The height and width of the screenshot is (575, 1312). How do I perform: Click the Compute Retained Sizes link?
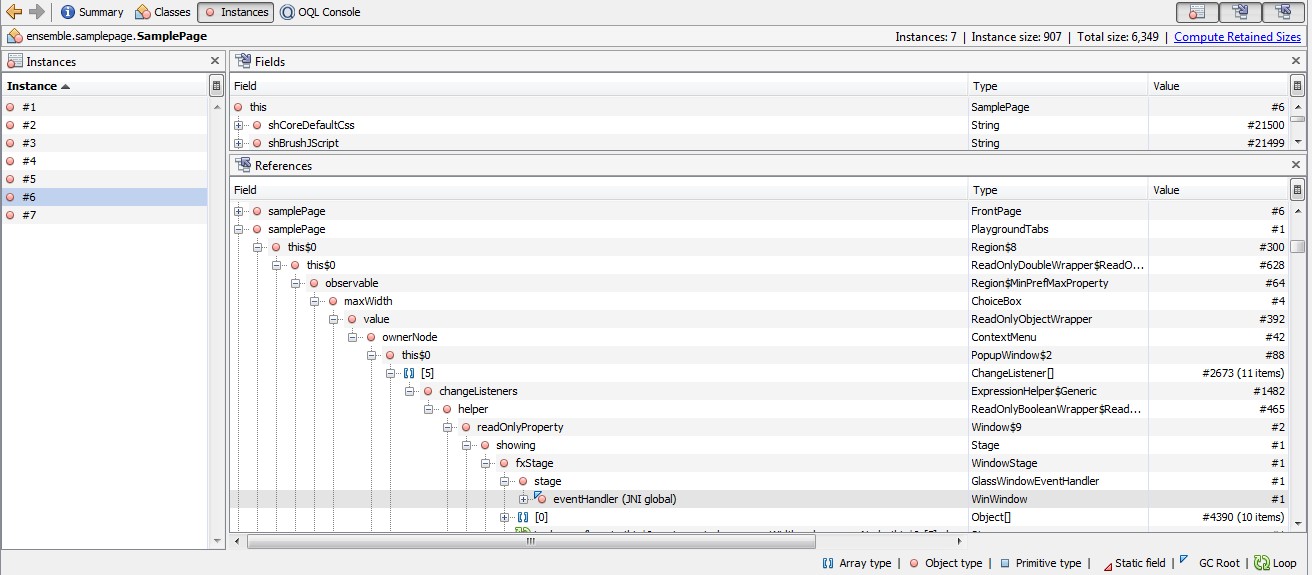coord(1237,37)
